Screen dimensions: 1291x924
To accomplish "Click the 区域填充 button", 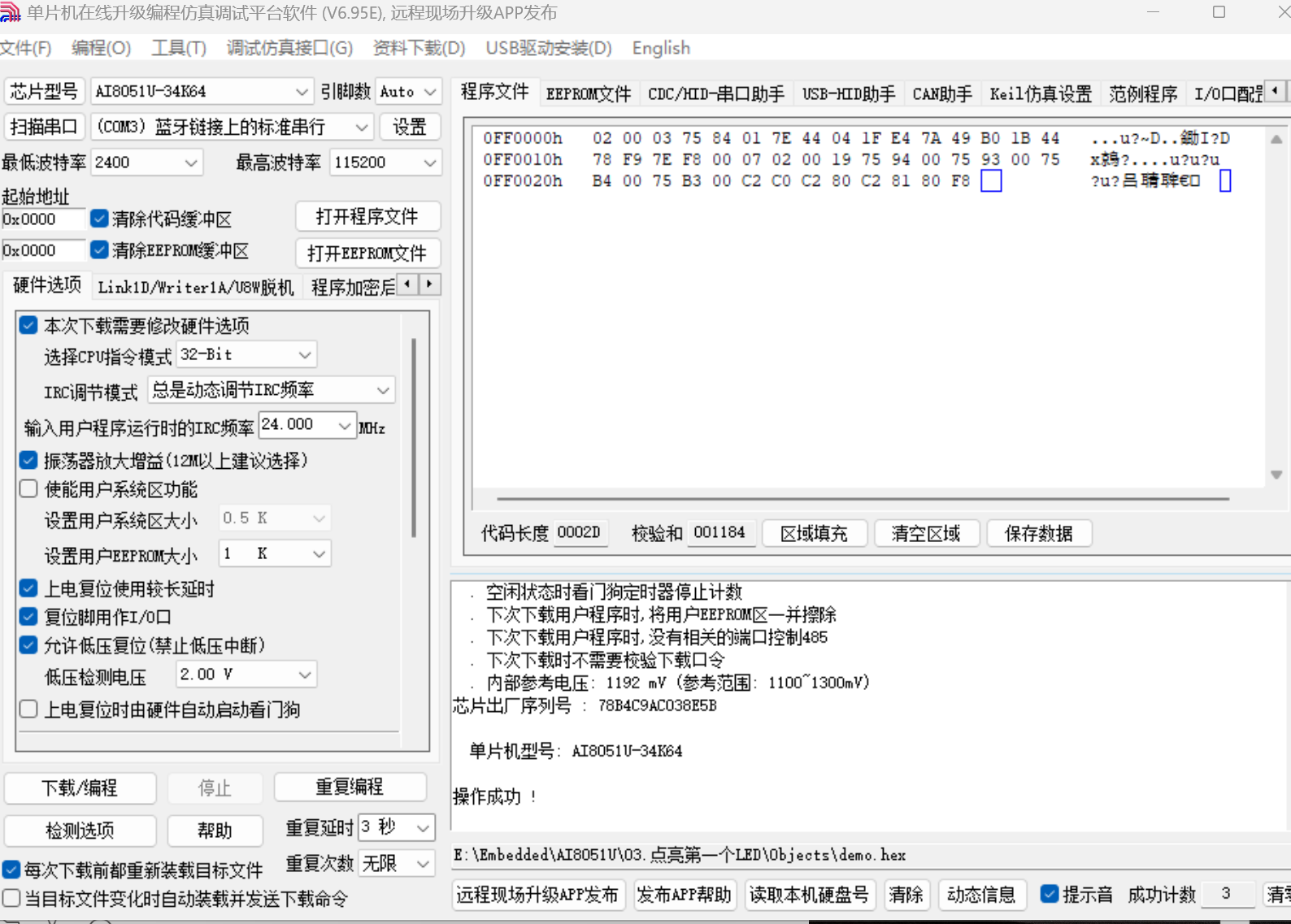I will point(814,534).
